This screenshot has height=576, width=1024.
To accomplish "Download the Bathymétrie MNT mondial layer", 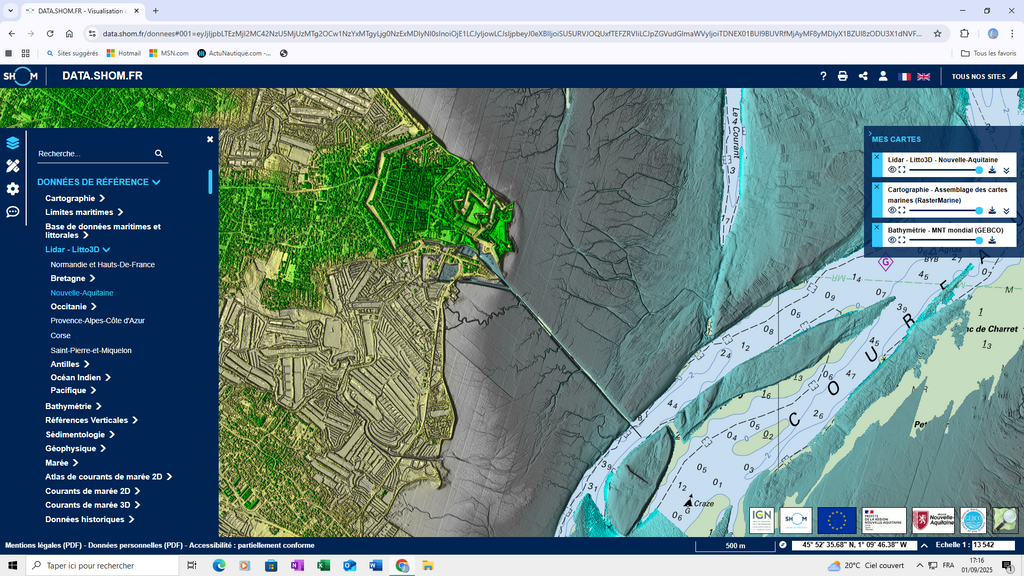I will point(992,240).
